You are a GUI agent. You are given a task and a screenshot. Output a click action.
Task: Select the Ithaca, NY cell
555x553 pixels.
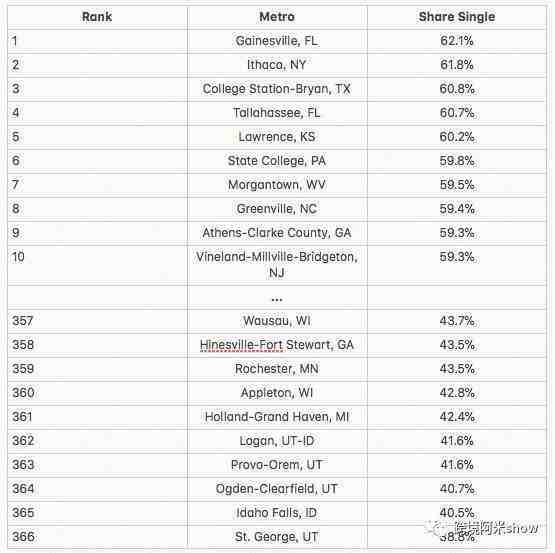277,65
